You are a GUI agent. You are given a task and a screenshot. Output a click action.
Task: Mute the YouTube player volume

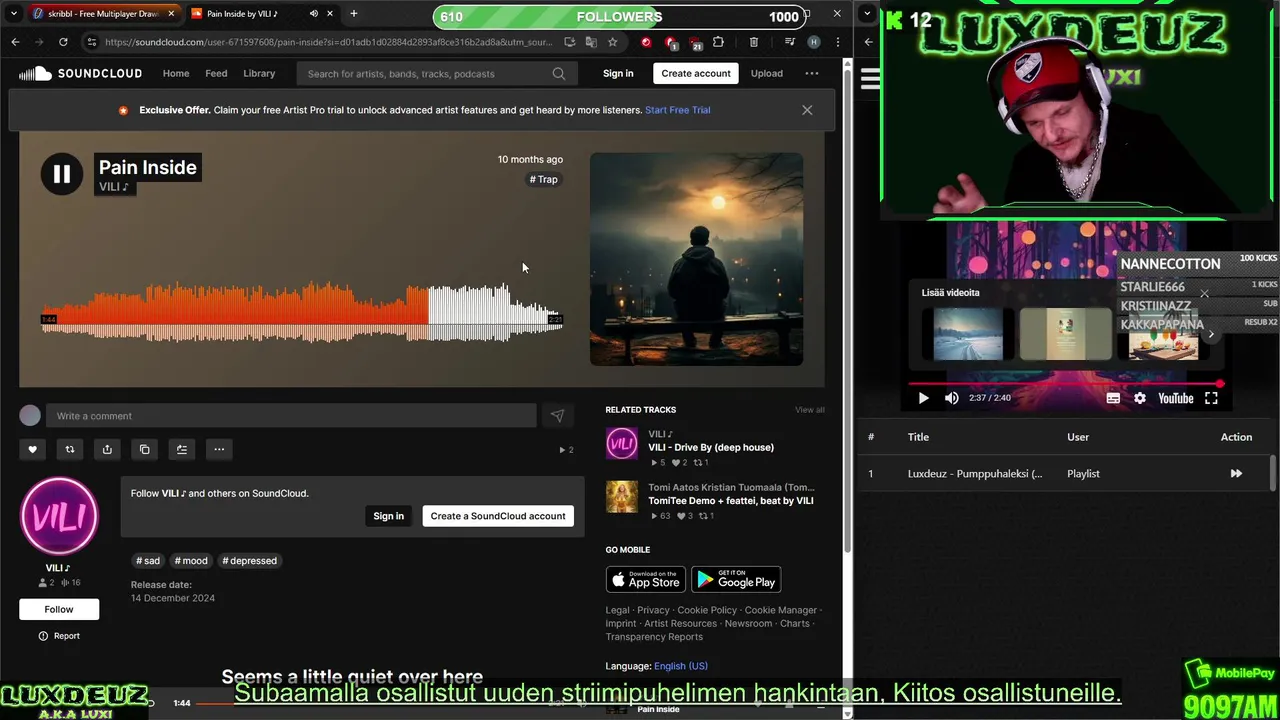[951, 398]
